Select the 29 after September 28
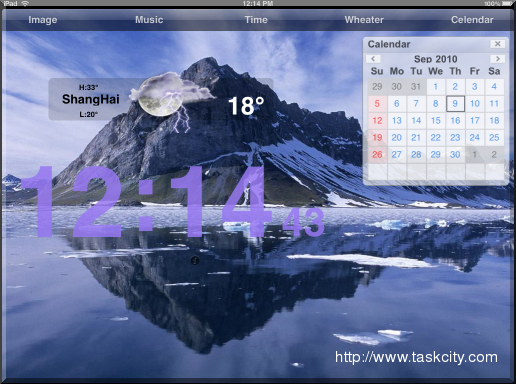 pyautogui.click(x=435, y=155)
